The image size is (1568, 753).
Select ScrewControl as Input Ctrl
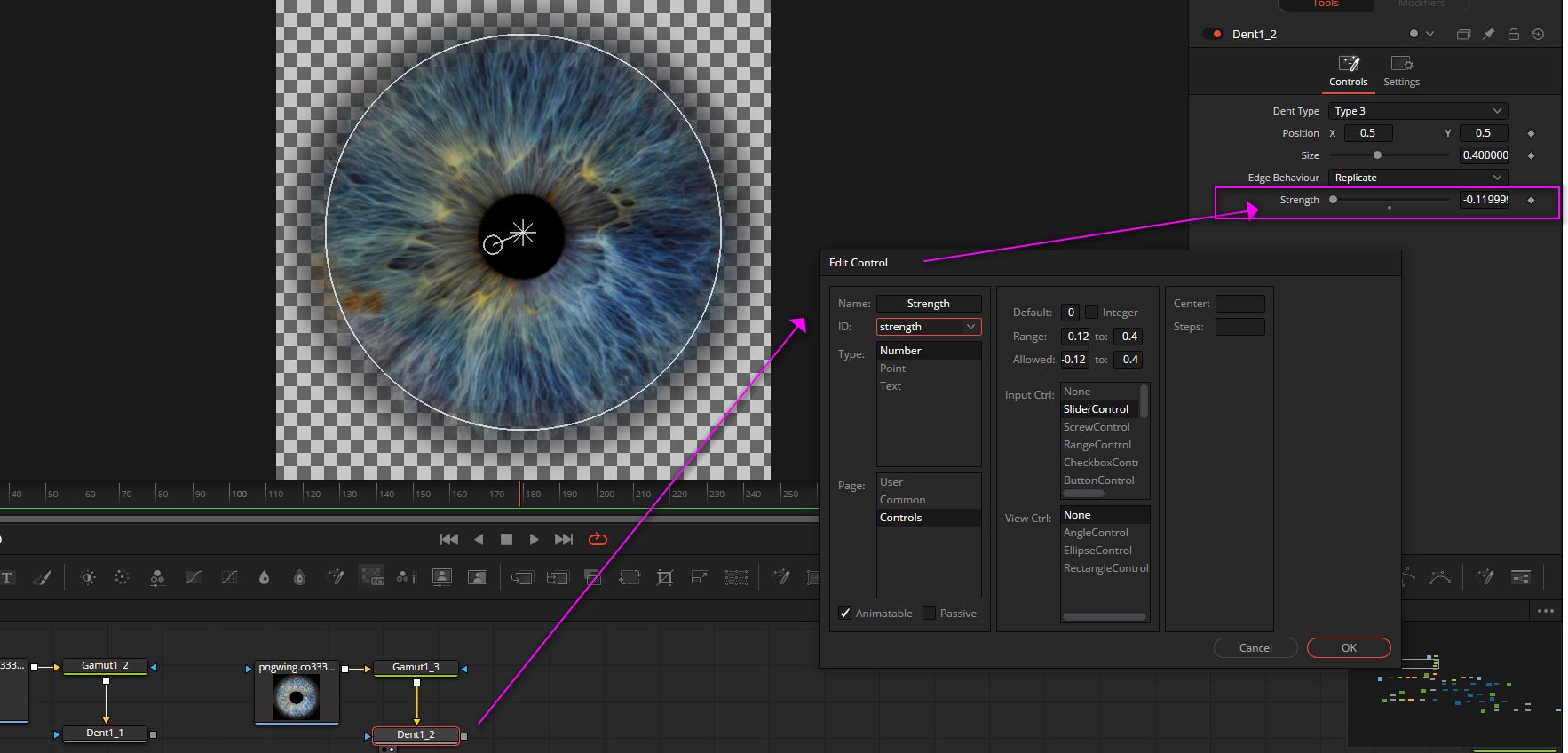(x=1100, y=427)
